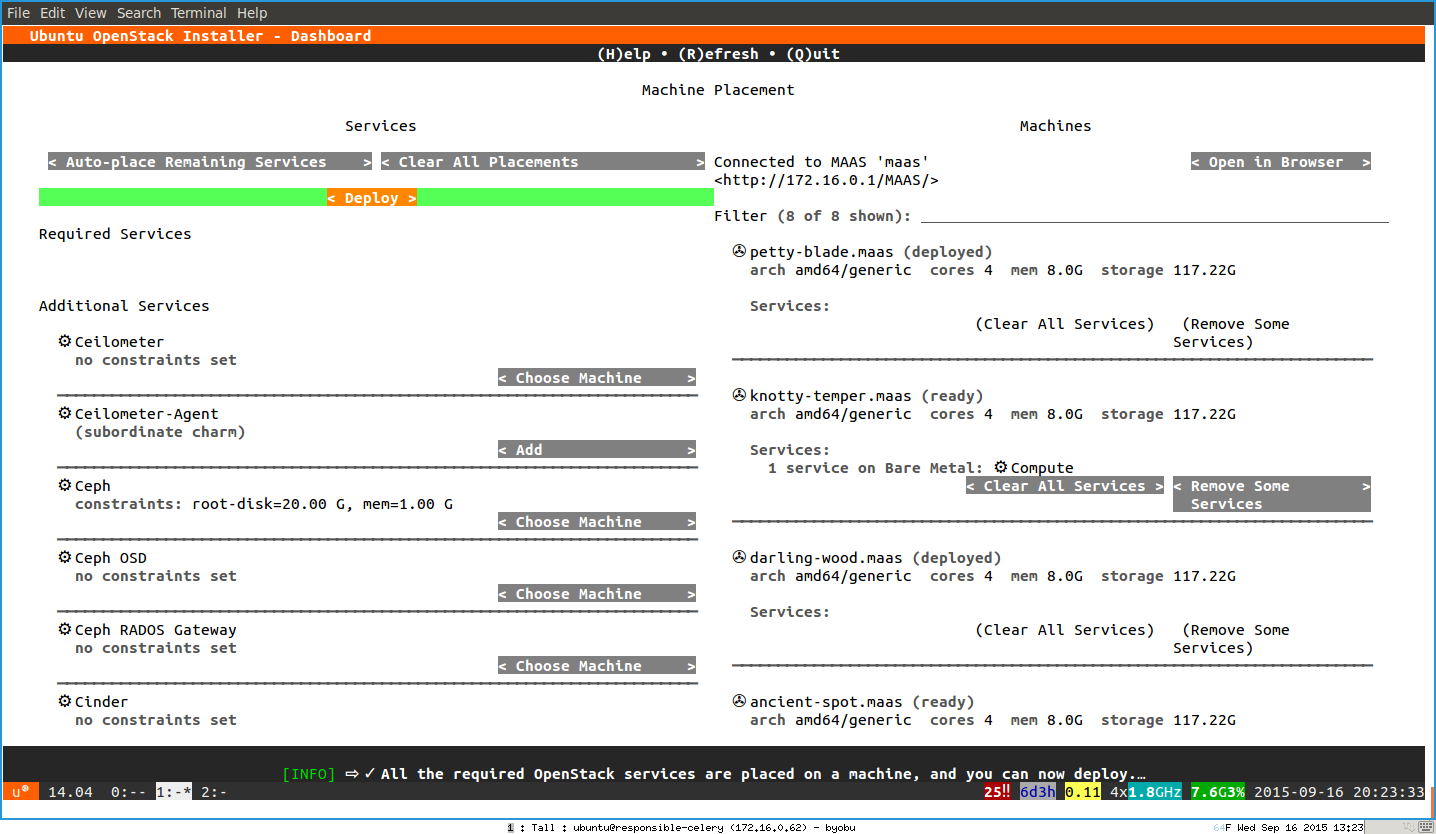The width and height of the screenshot is (1436, 834).
Task: Click the knotty-temper.maas machine name
Action: (x=831, y=396)
